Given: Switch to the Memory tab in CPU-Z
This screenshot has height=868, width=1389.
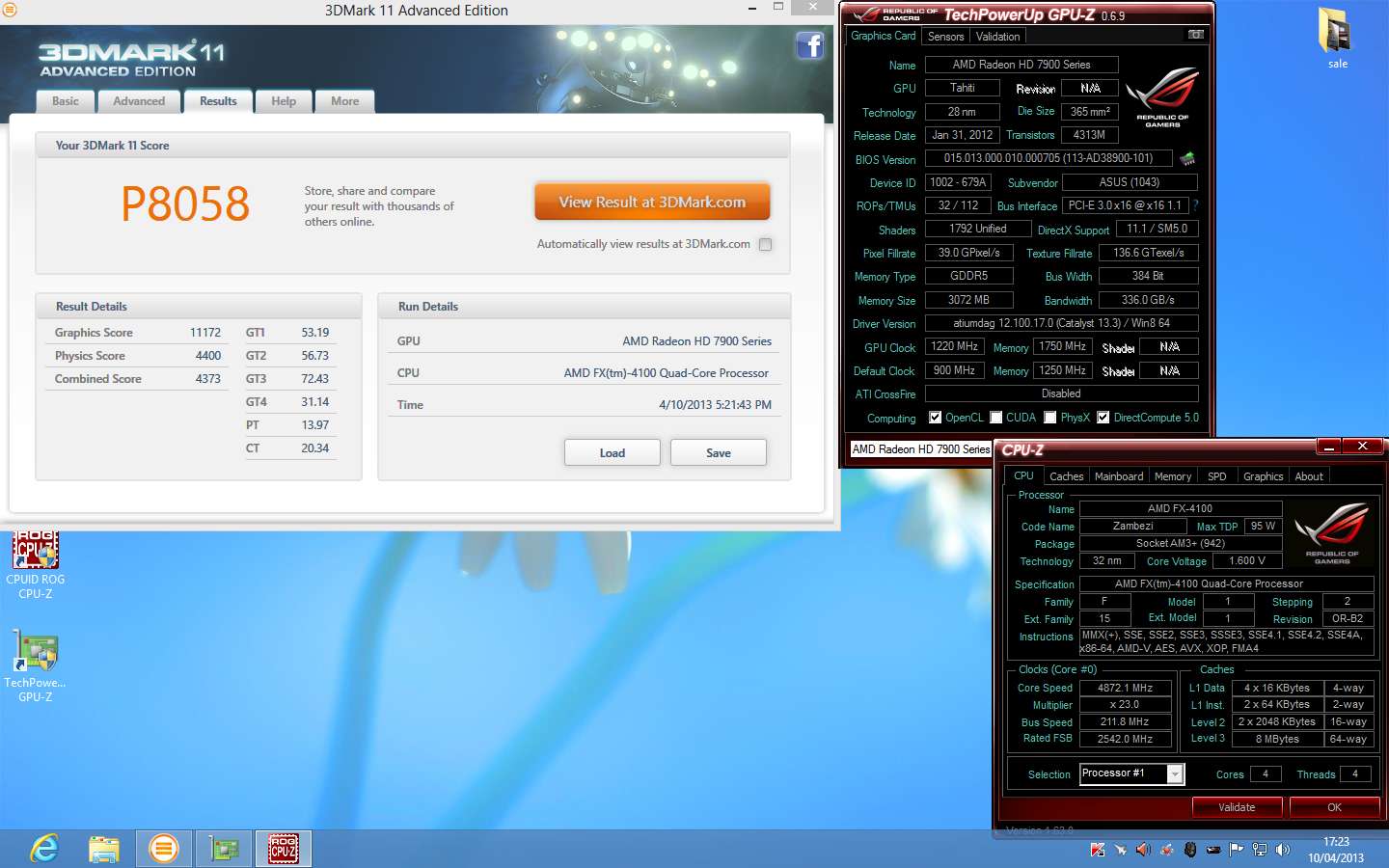Looking at the screenshot, I should [1173, 476].
